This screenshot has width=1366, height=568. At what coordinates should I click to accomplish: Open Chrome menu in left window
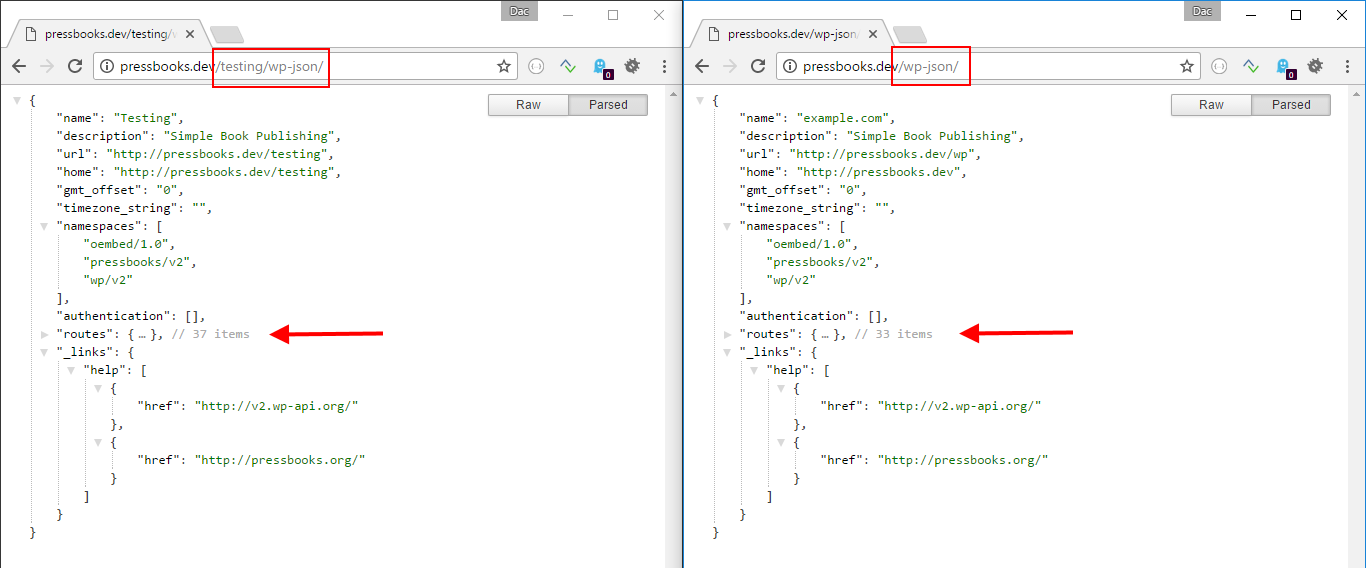[x=665, y=66]
